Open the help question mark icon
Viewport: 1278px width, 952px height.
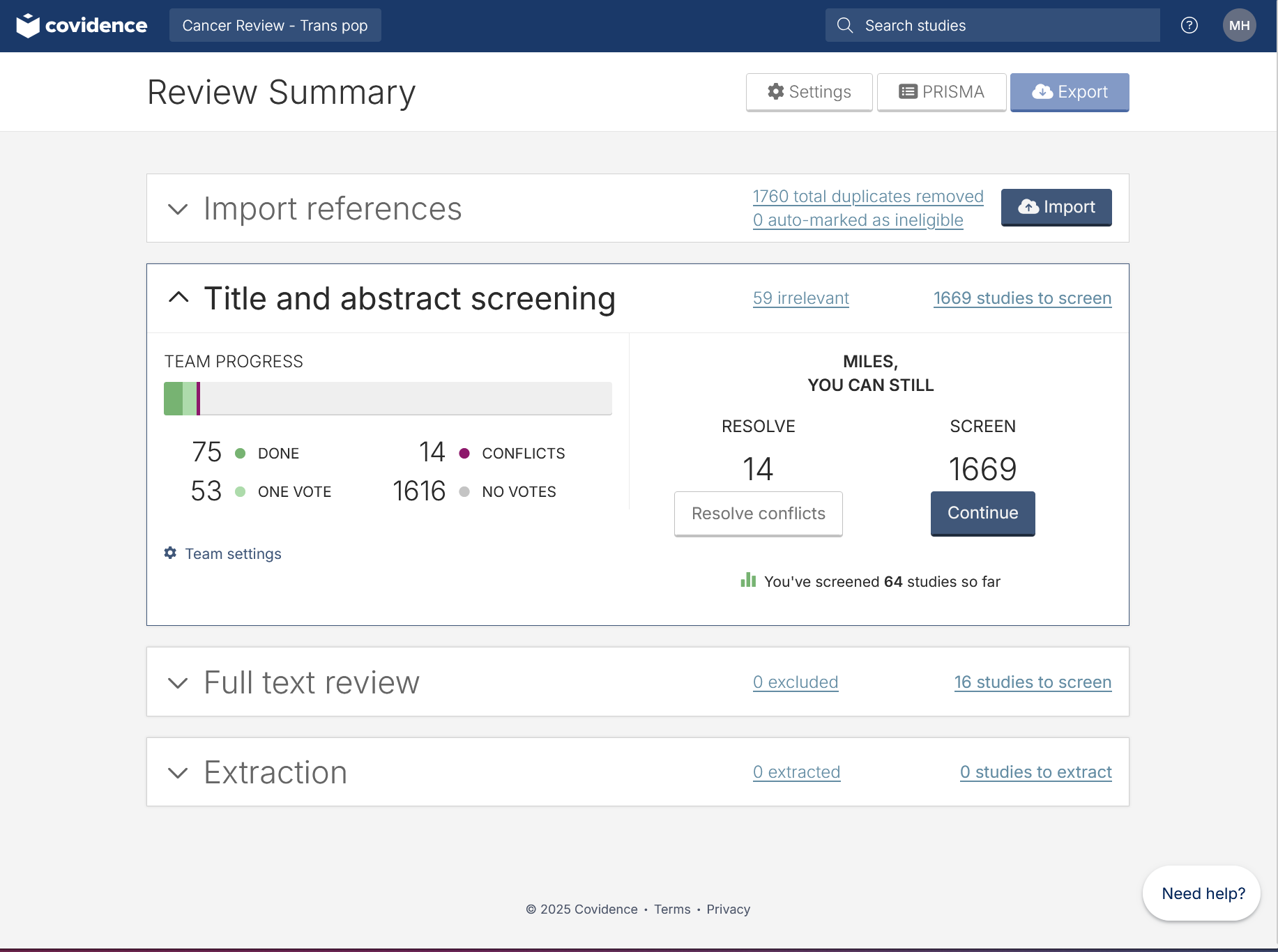[x=1189, y=26]
